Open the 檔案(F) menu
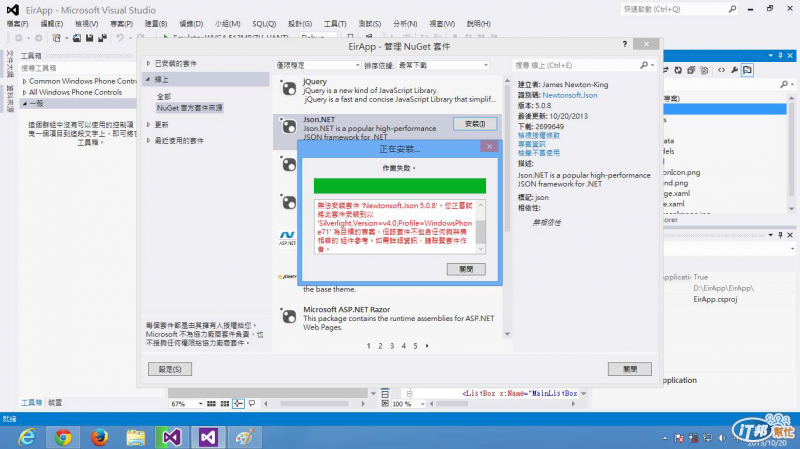800x449 pixels. pyautogui.click(x=17, y=24)
